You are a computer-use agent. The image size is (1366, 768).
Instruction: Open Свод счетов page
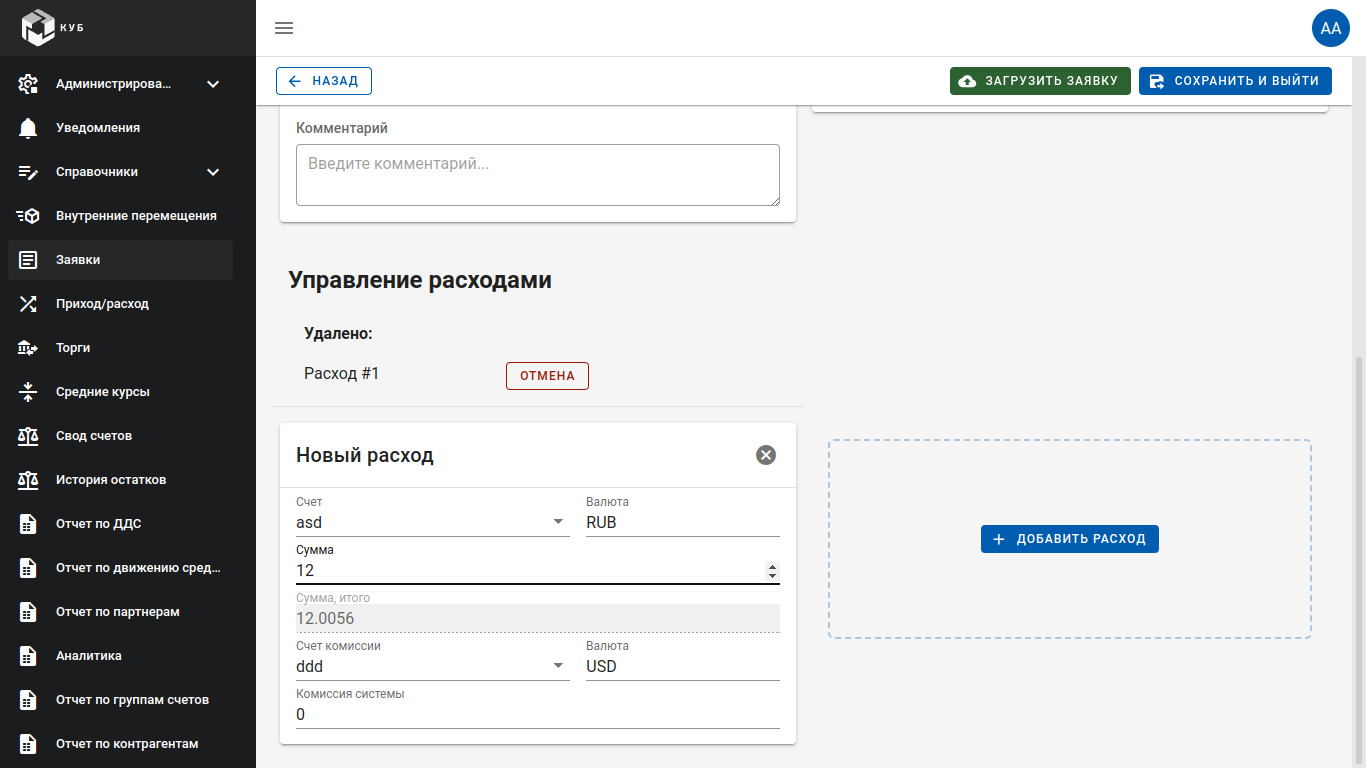[x=120, y=436]
